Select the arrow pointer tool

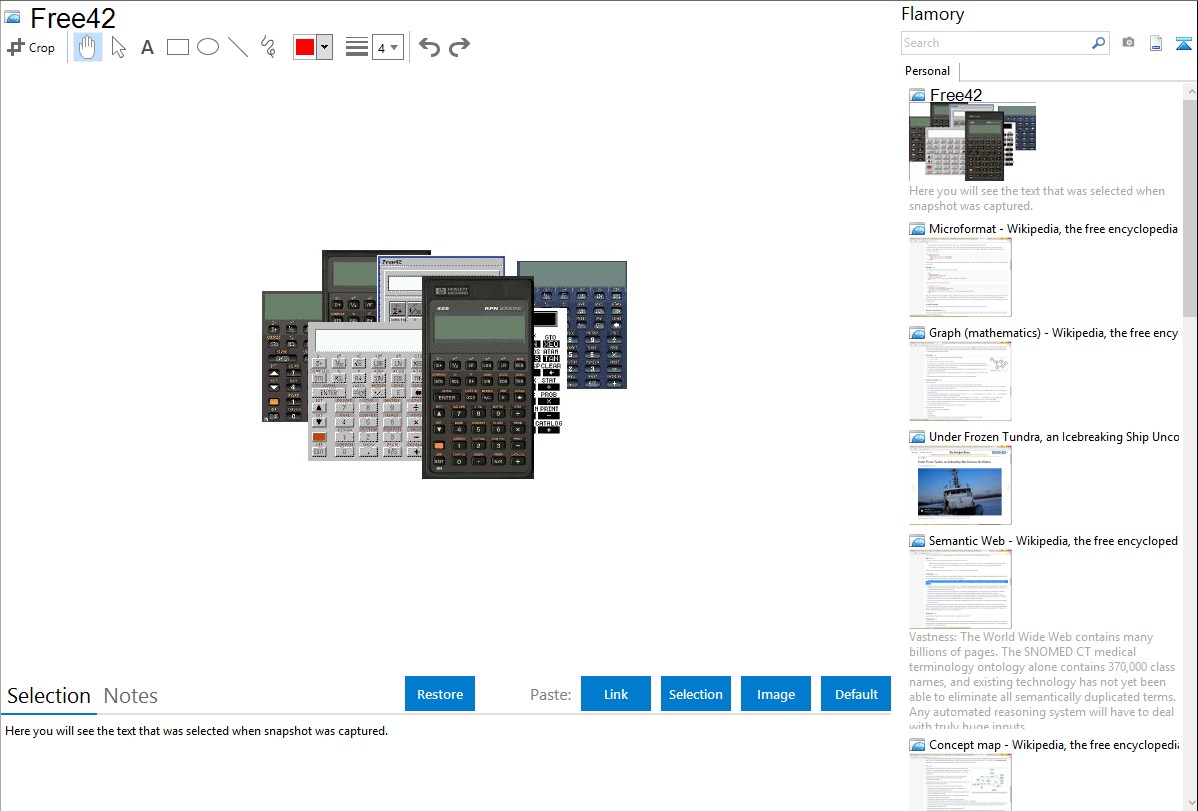pyautogui.click(x=118, y=47)
